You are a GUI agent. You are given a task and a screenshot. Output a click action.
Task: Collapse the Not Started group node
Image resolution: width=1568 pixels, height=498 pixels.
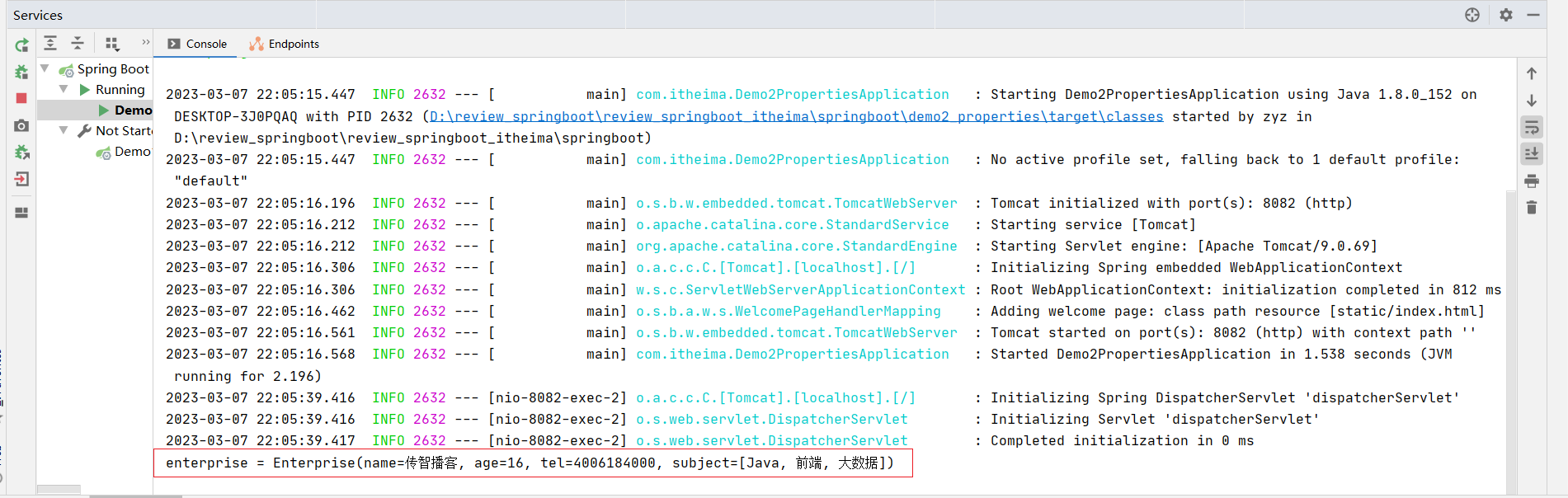click(64, 130)
